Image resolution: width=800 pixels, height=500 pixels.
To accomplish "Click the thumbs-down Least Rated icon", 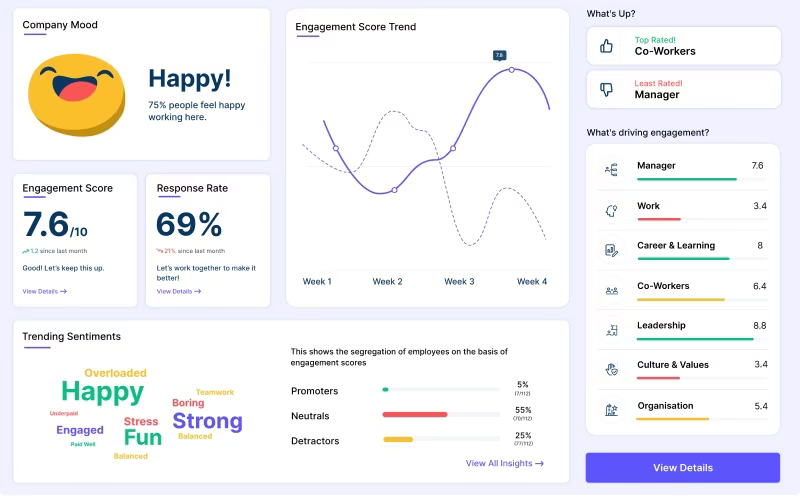I will click(606, 90).
